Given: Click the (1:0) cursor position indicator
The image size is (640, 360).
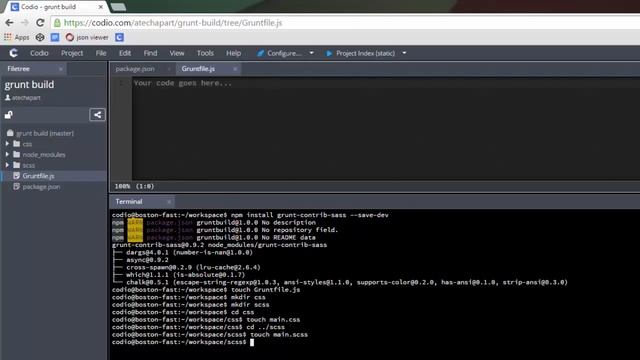Looking at the screenshot, I should [145, 186].
